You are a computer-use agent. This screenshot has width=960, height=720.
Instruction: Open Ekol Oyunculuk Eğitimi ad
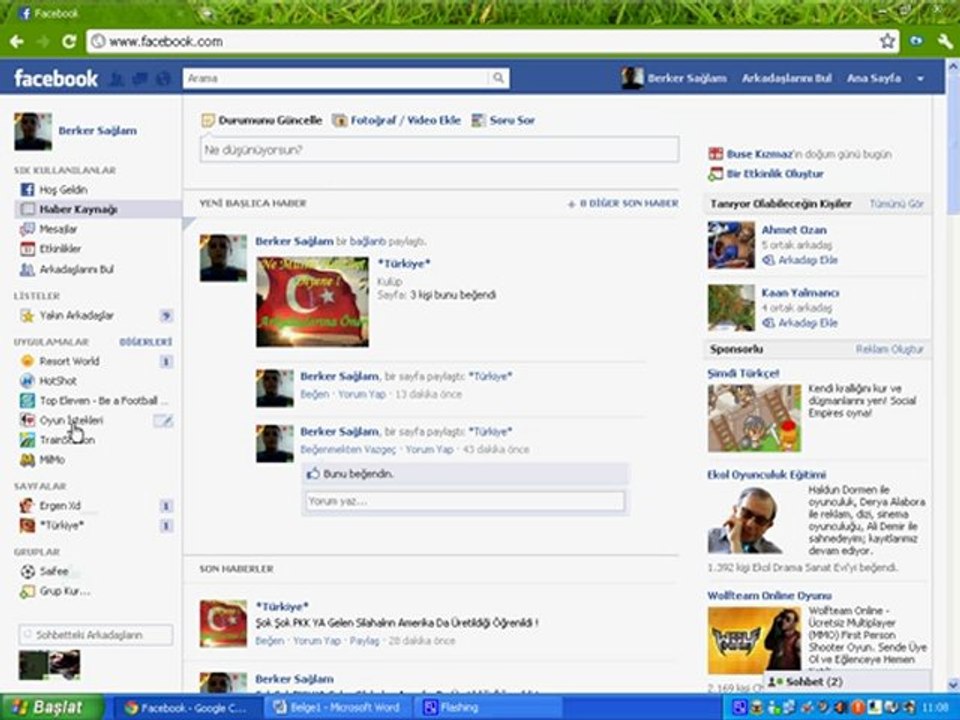tap(766, 474)
